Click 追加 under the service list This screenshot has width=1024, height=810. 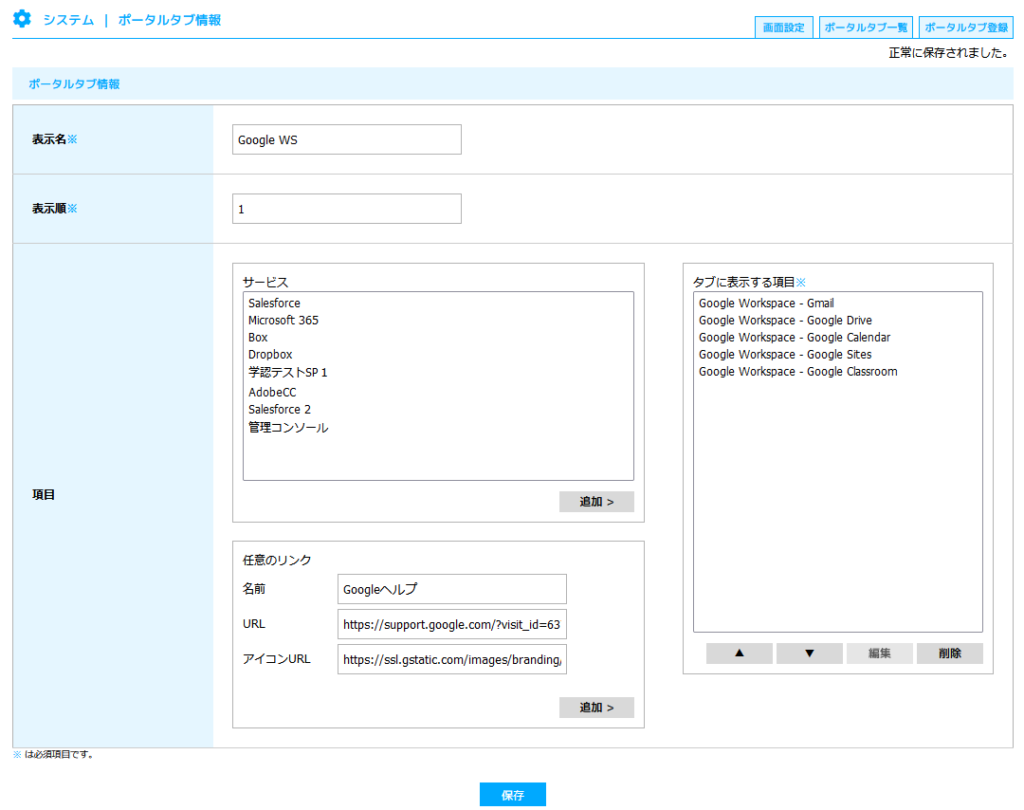596,501
